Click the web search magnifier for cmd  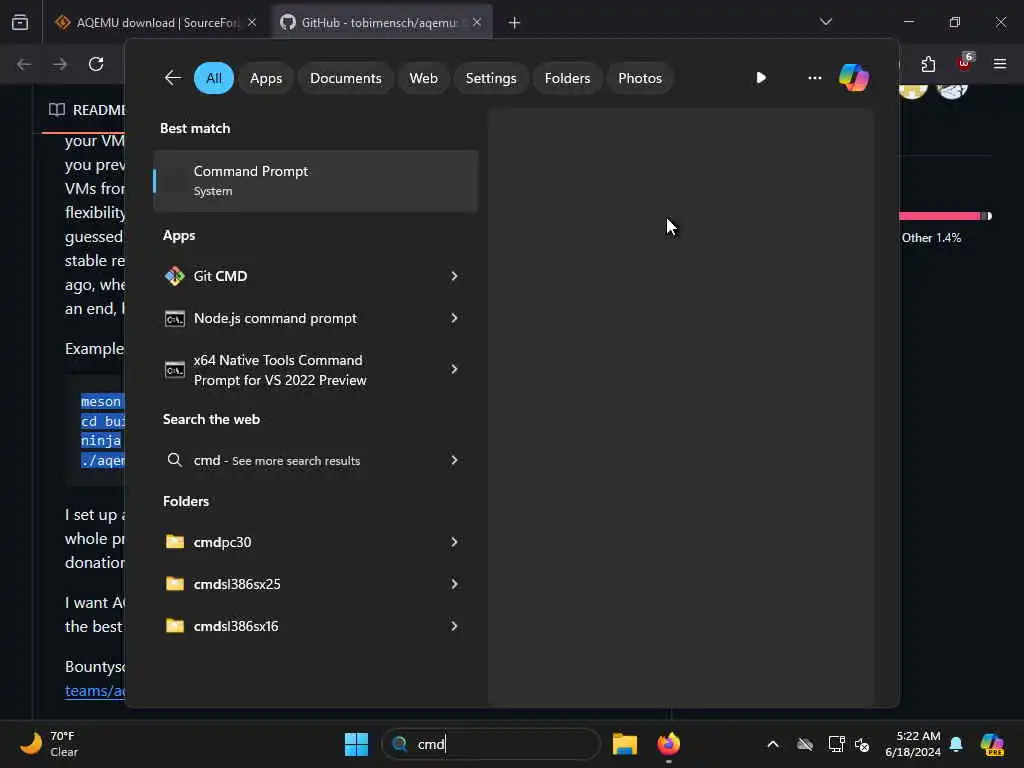pyautogui.click(x=174, y=460)
